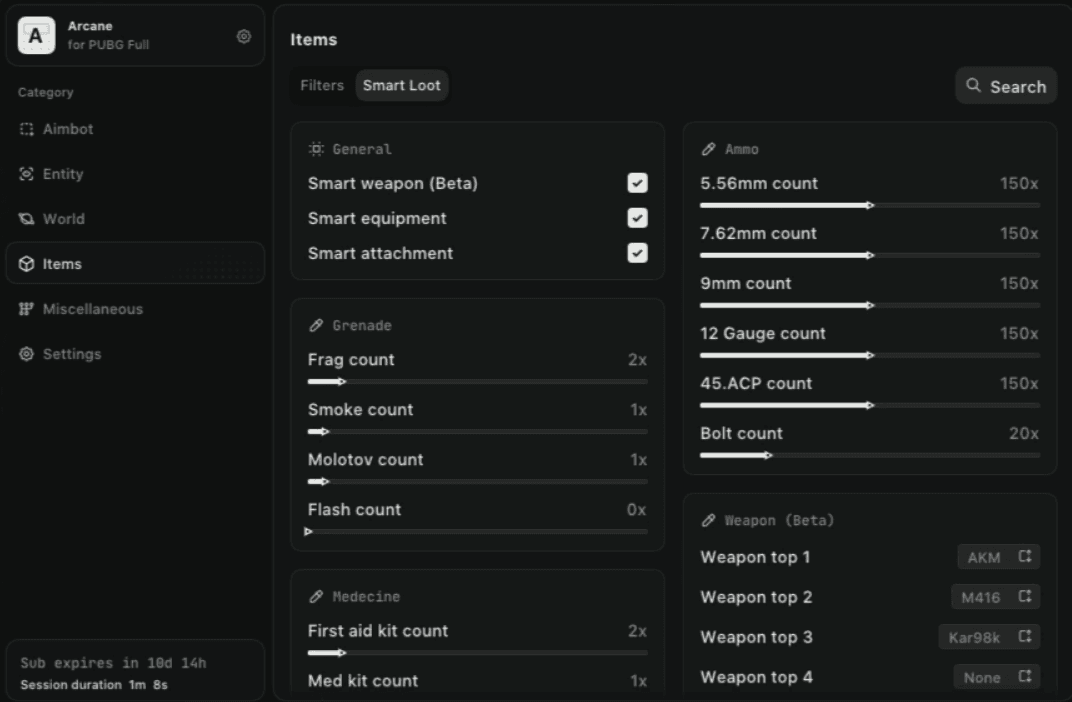Adjust the Molotov count slider
The width and height of the screenshot is (1072, 702).
coord(477,481)
